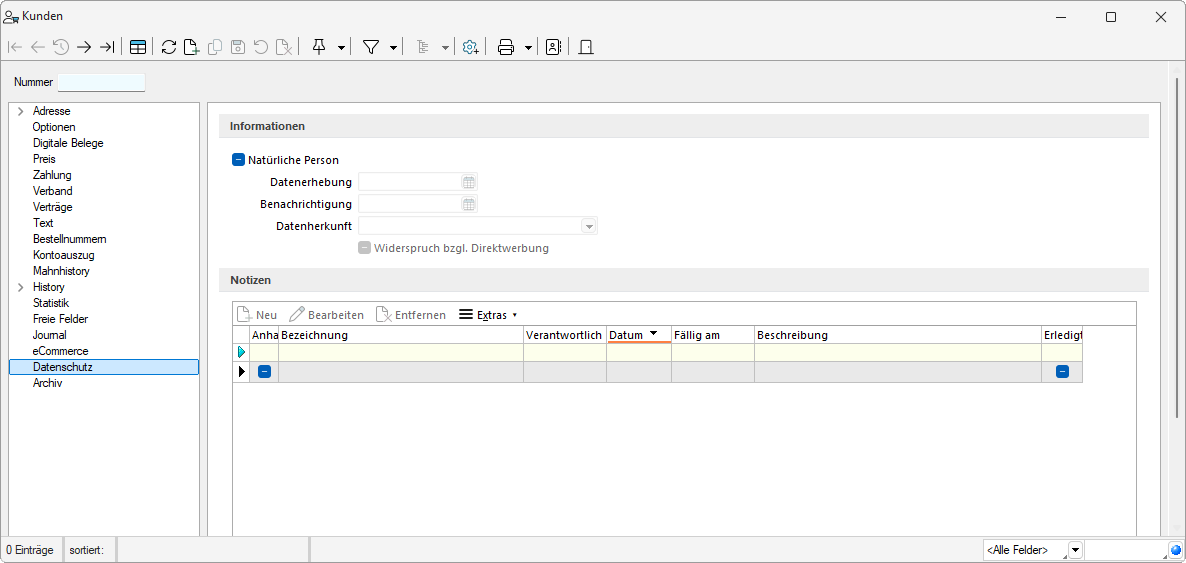1186x563 pixels.
Task: Create a new record via toolbar
Action: point(191,47)
